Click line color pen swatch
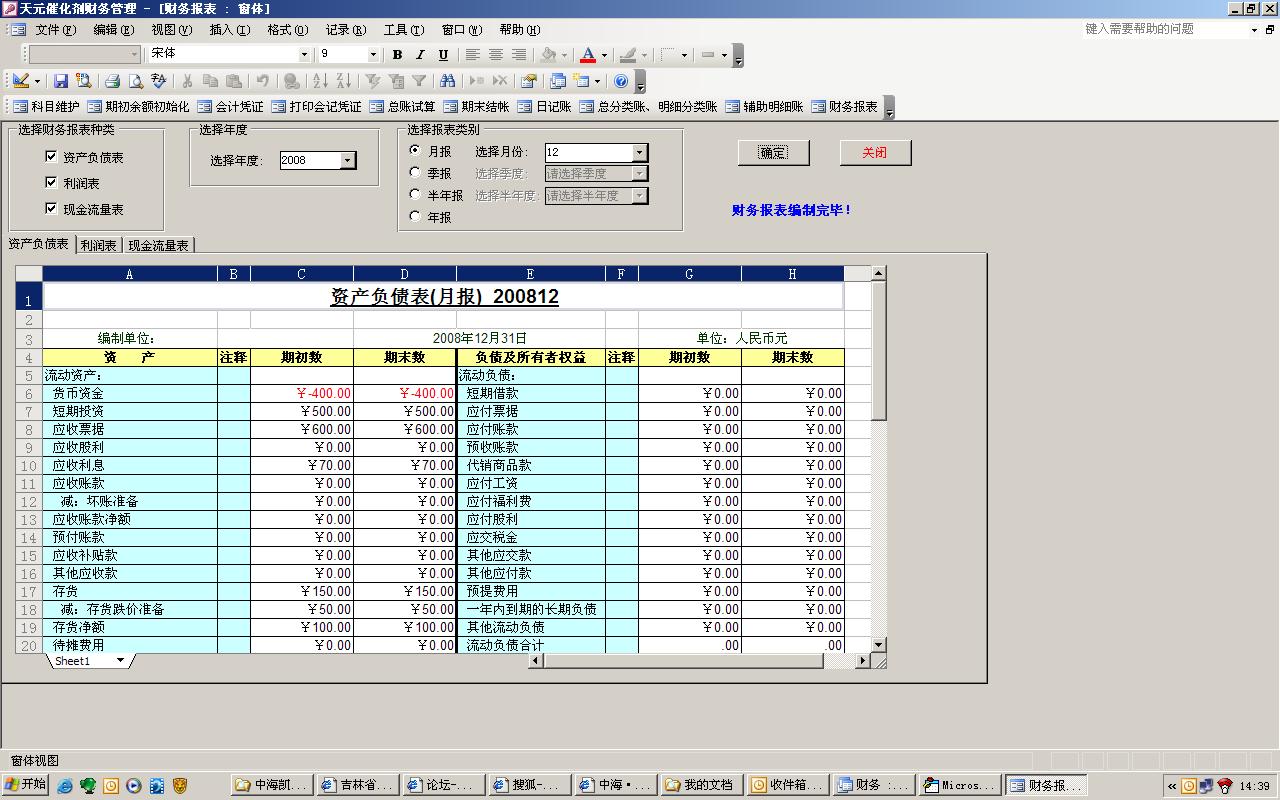Image resolution: width=1280 pixels, height=800 pixels. click(x=627, y=55)
